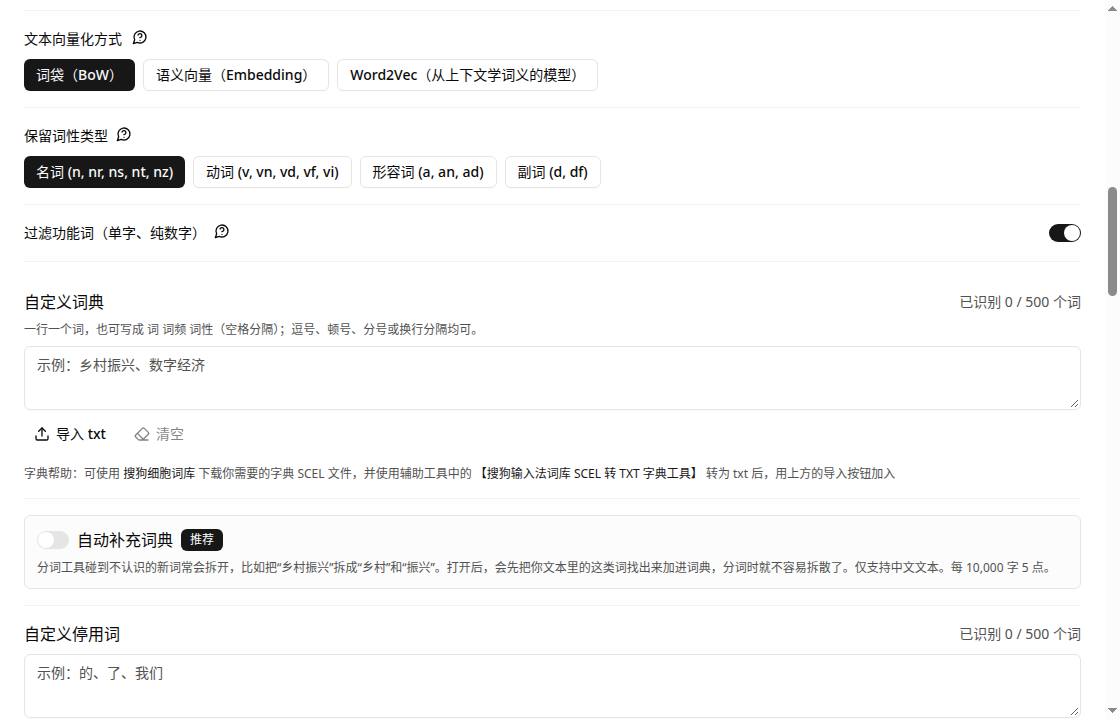This screenshot has height=720, width=1120.
Task: Click upload icon of 导入 txt
Action: tap(42, 434)
